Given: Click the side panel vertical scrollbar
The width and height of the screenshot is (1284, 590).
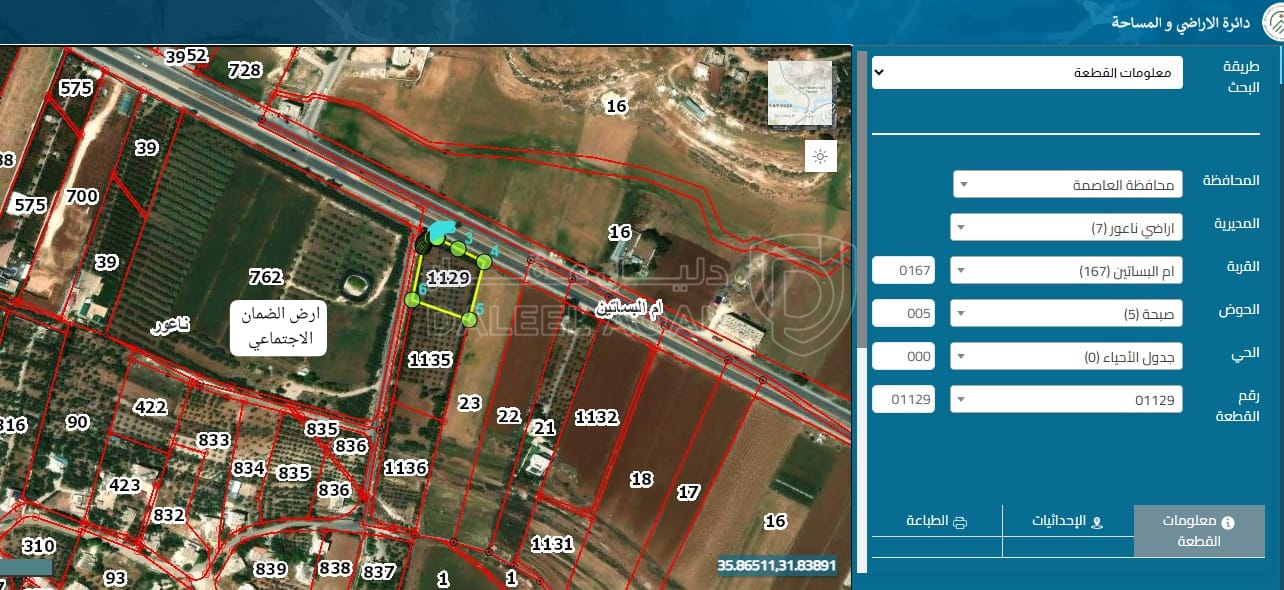Looking at the screenshot, I should point(863,200).
